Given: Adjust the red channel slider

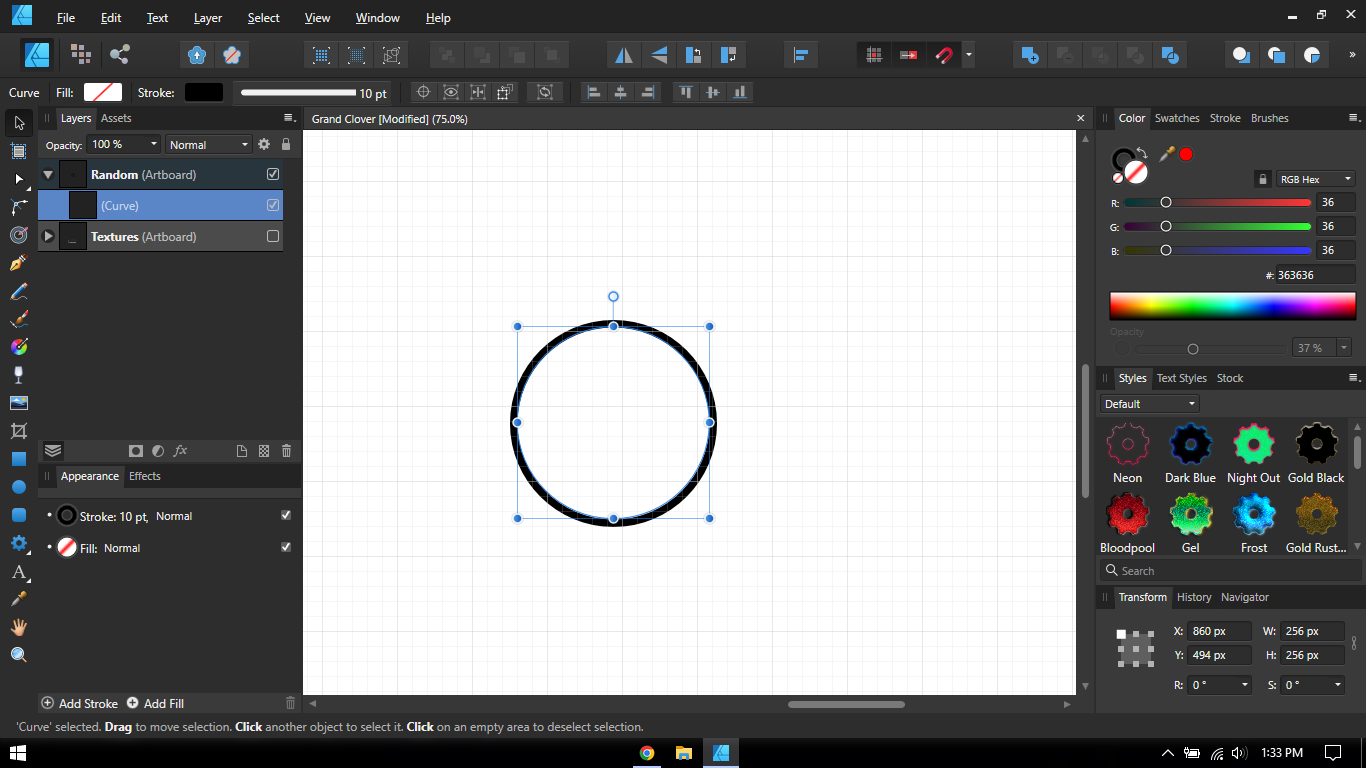Looking at the screenshot, I should click(1166, 202).
